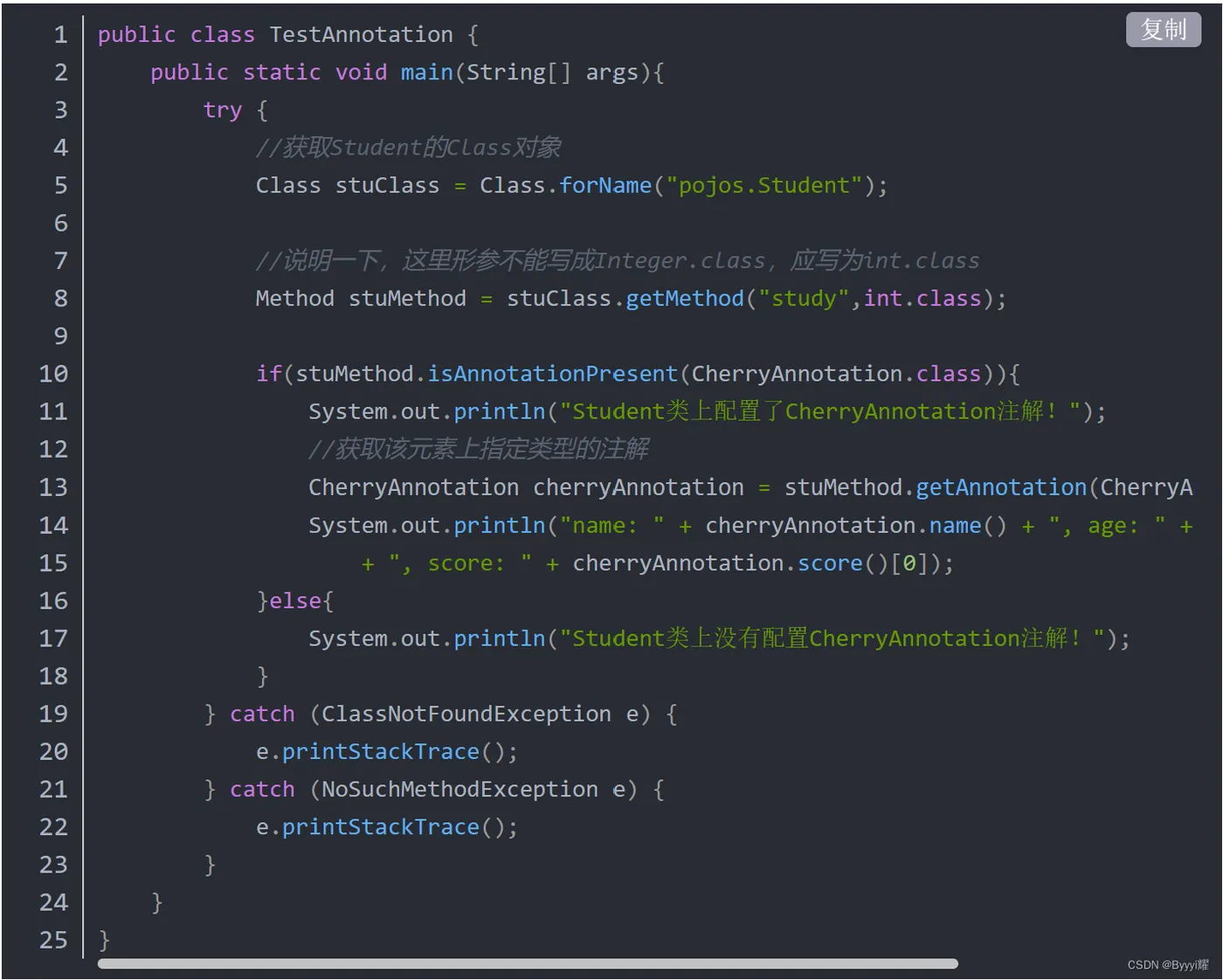Screen dimensions: 1223x980
Task: Click printStackTrace on line 20
Action: 380,752
